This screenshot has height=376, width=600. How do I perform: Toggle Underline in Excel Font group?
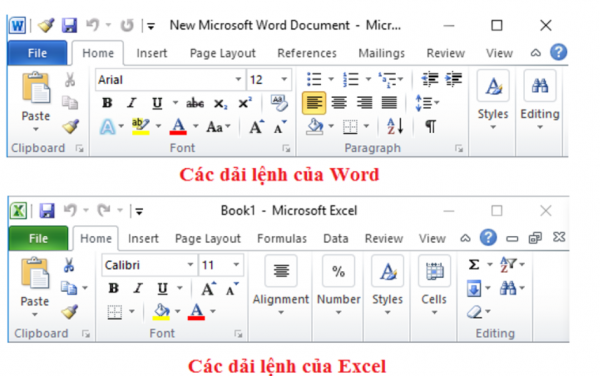(163, 288)
